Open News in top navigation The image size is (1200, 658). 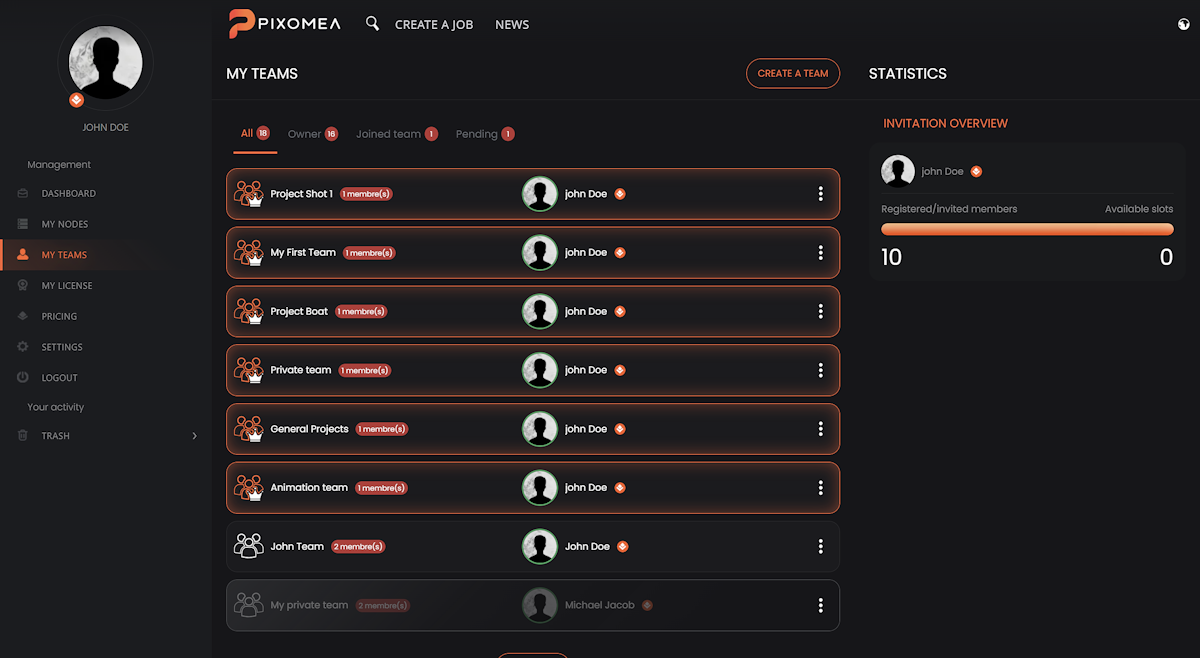[512, 25]
